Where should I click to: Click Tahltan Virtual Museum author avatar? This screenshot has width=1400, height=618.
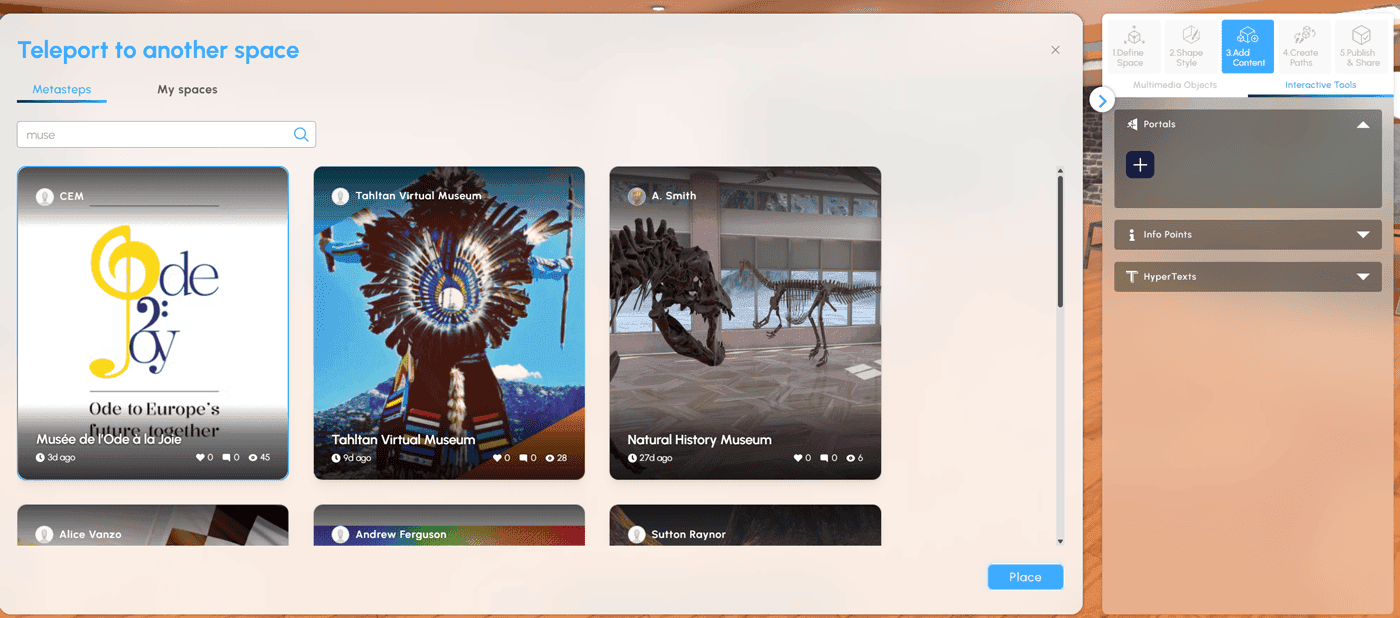(x=341, y=196)
